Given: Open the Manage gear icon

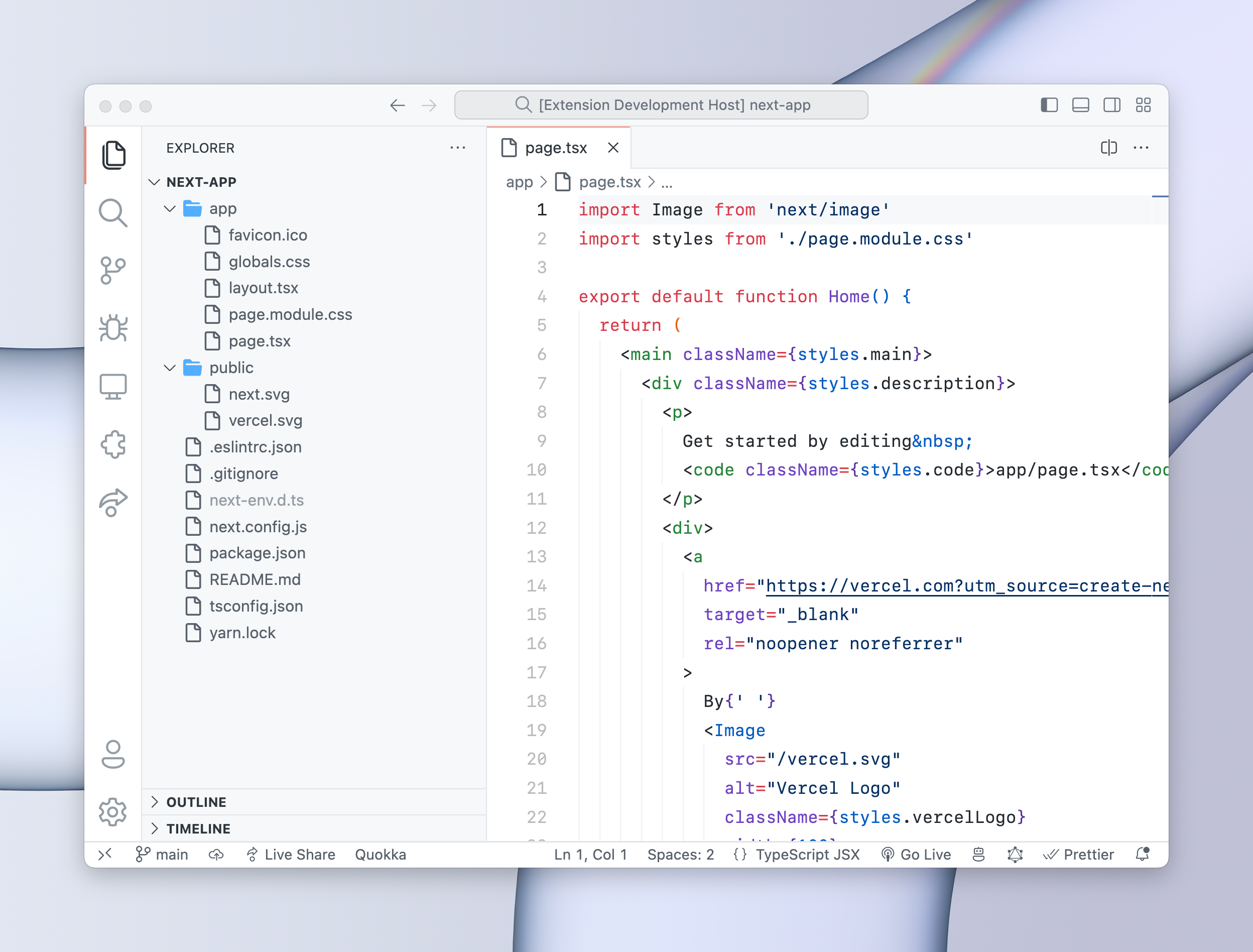Looking at the screenshot, I should 113,812.
